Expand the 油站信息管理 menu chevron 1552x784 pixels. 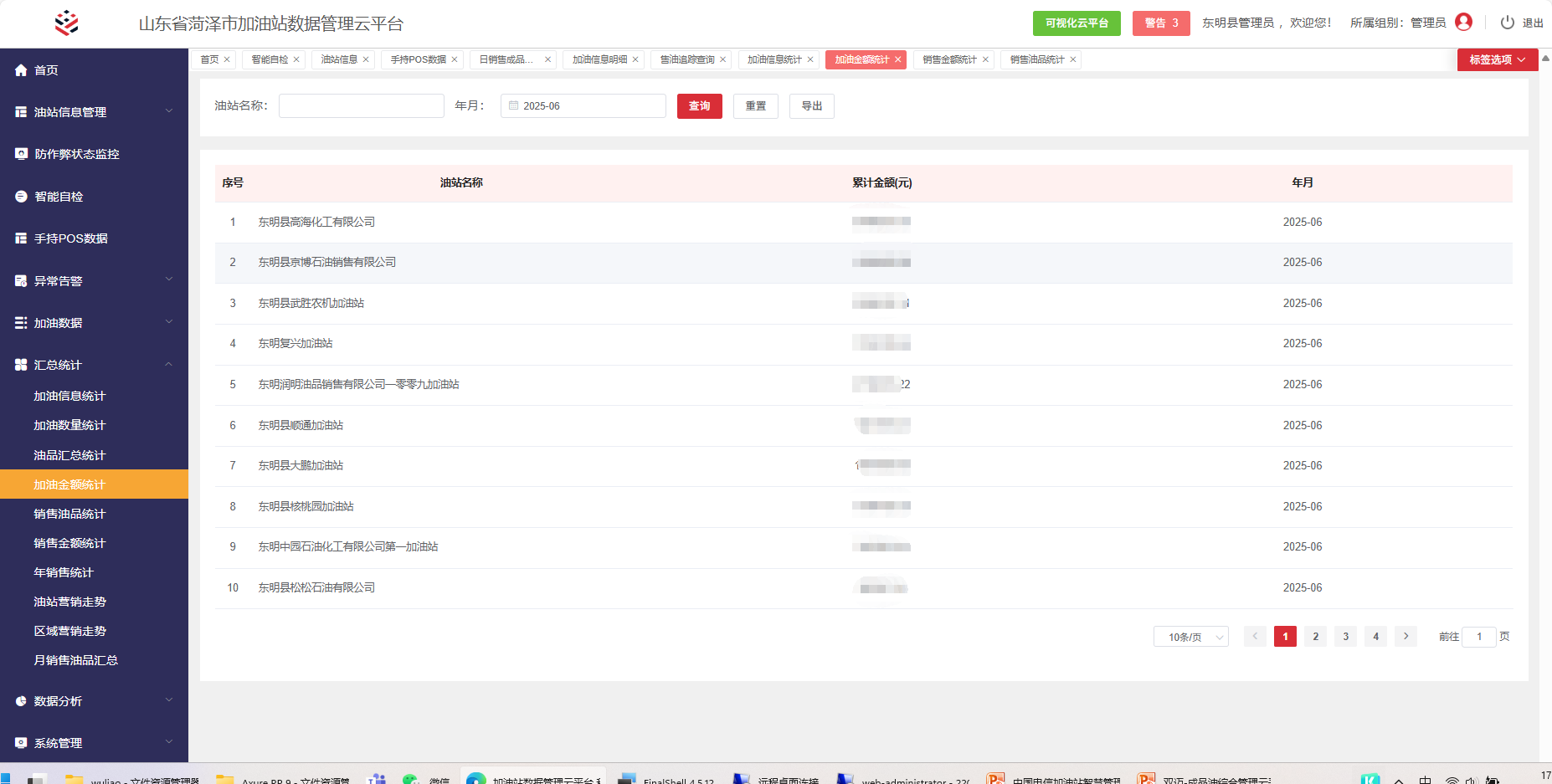click(x=168, y=111)
